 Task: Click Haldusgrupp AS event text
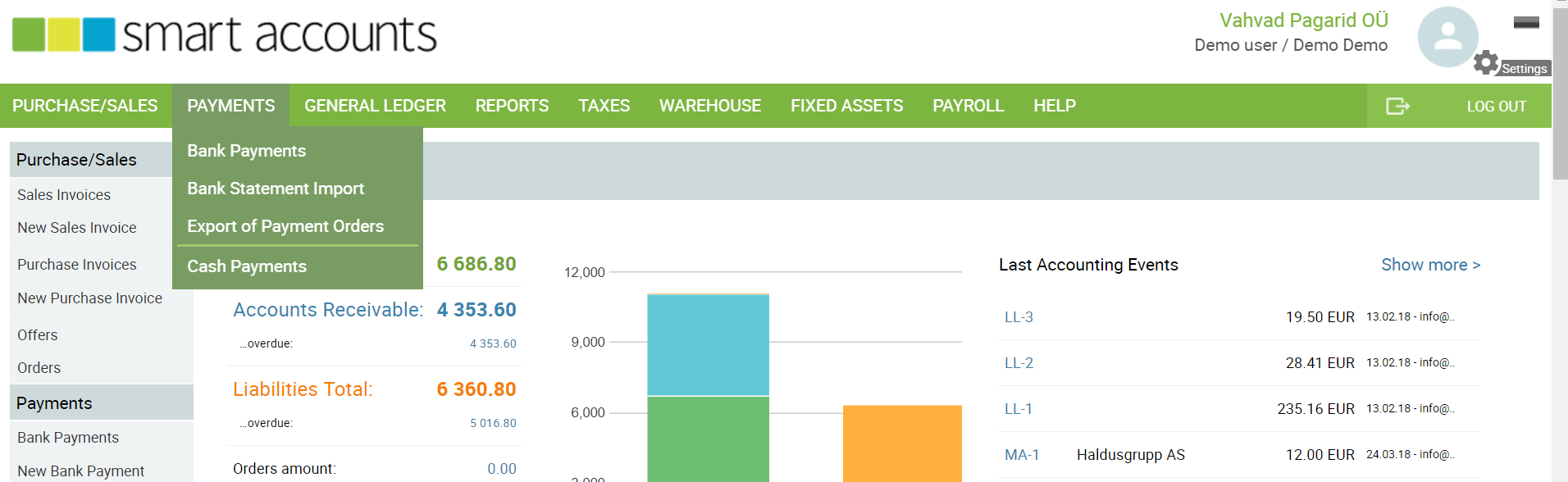tap(1130, 455)
